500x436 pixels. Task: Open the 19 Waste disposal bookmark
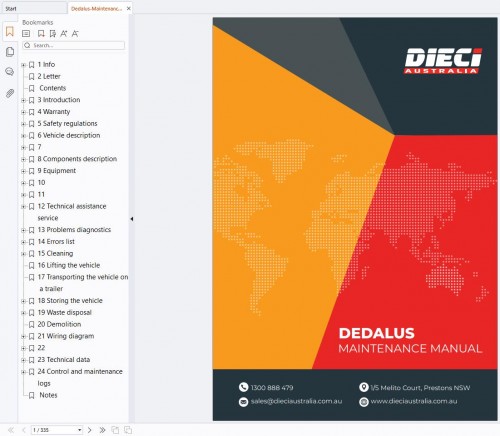click(x=65, y=313)
